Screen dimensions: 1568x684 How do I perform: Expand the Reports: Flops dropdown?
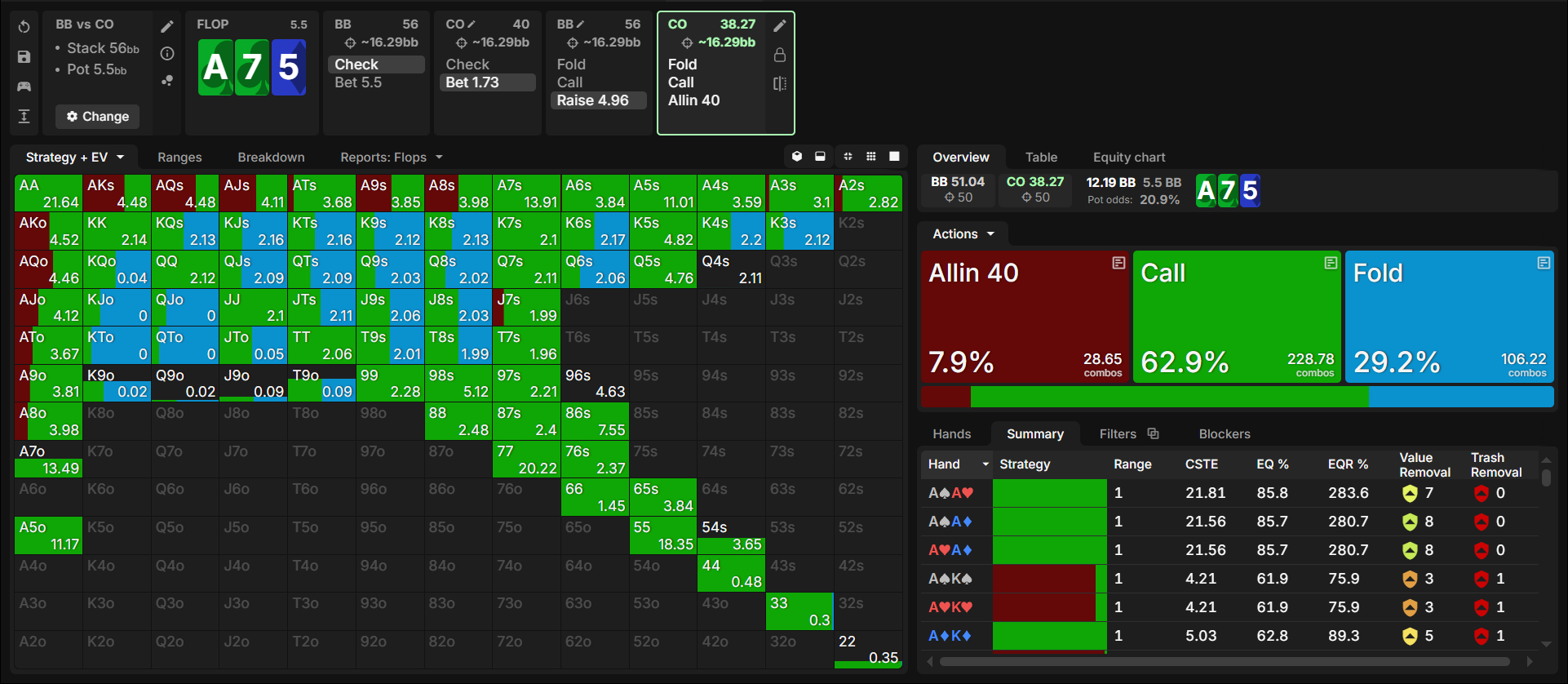click(392, 157)
